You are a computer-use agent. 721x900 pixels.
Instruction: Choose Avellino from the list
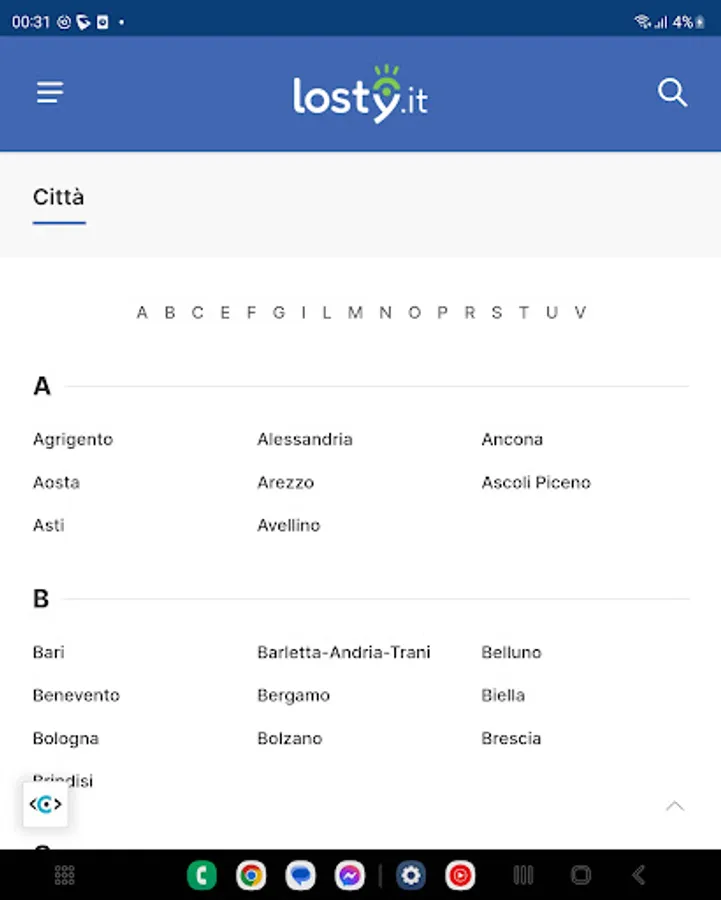(288, 525)
